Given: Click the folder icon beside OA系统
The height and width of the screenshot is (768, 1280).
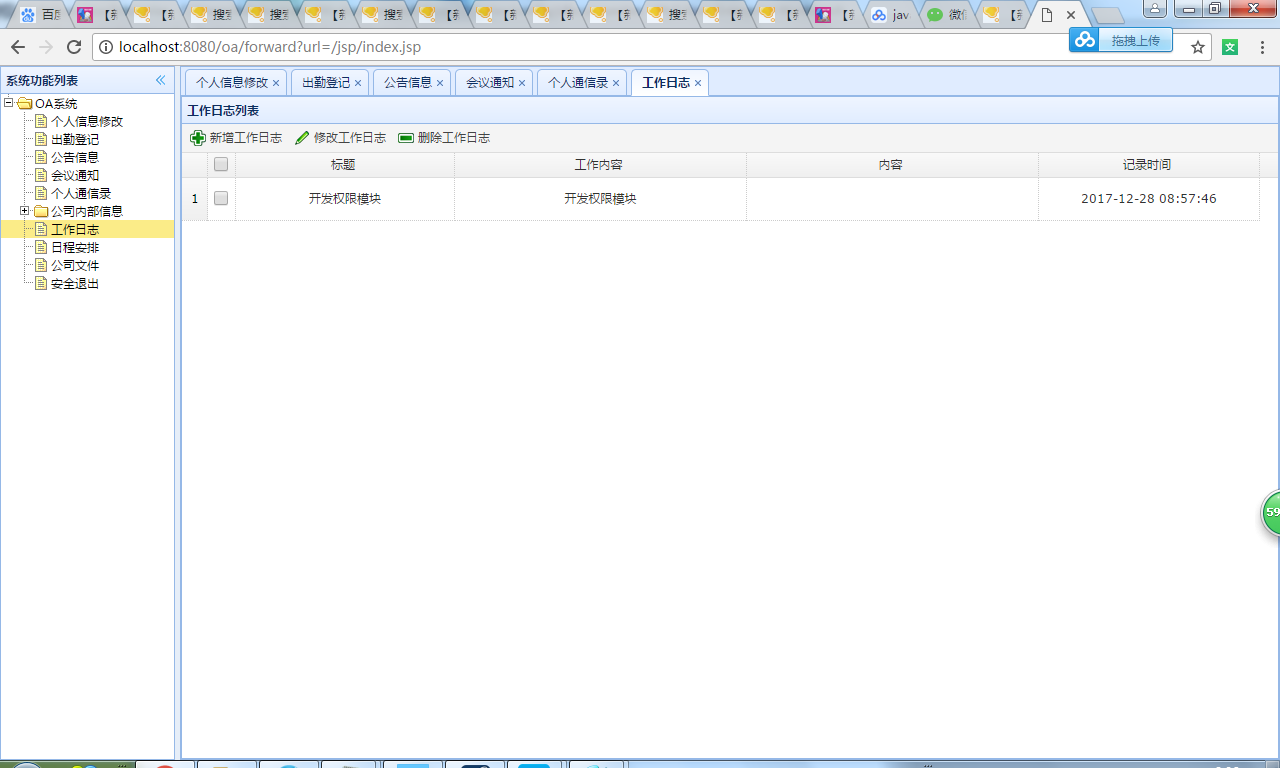Looking at the screenshot, I should coord(26,103).
